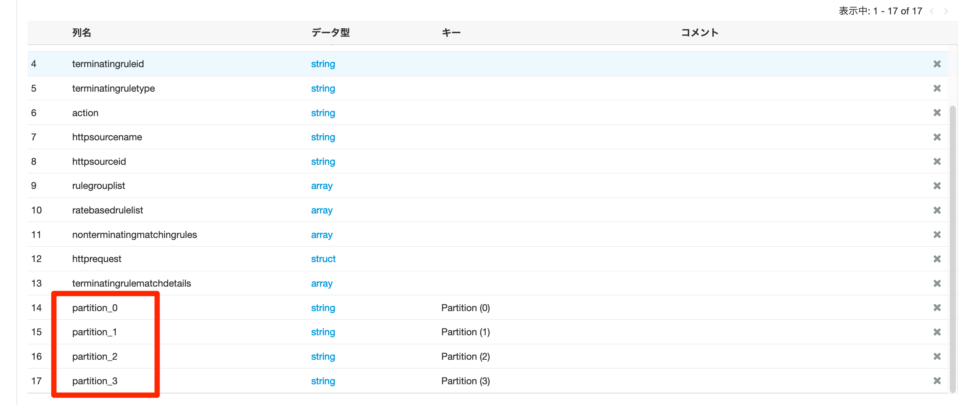The height and width of the screenshot is (405, 960).
Task: Select the httpsourcename column name
Action: click(107, 137)
